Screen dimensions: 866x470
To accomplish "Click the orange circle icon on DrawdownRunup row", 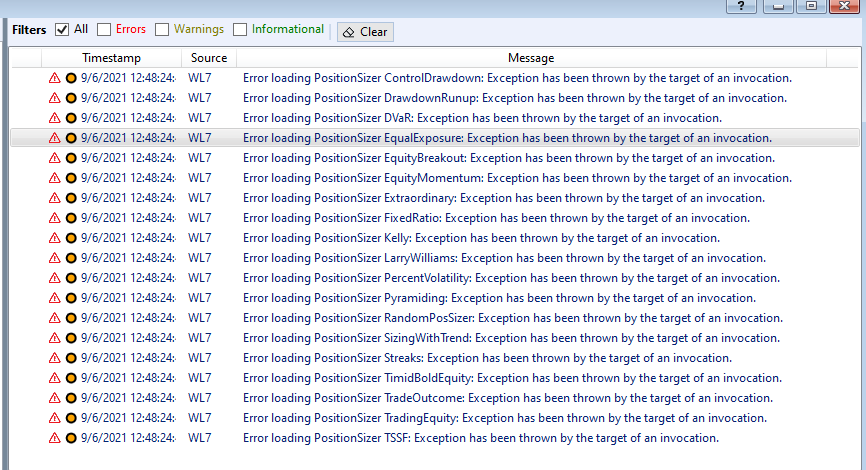I will click(71, 98).
